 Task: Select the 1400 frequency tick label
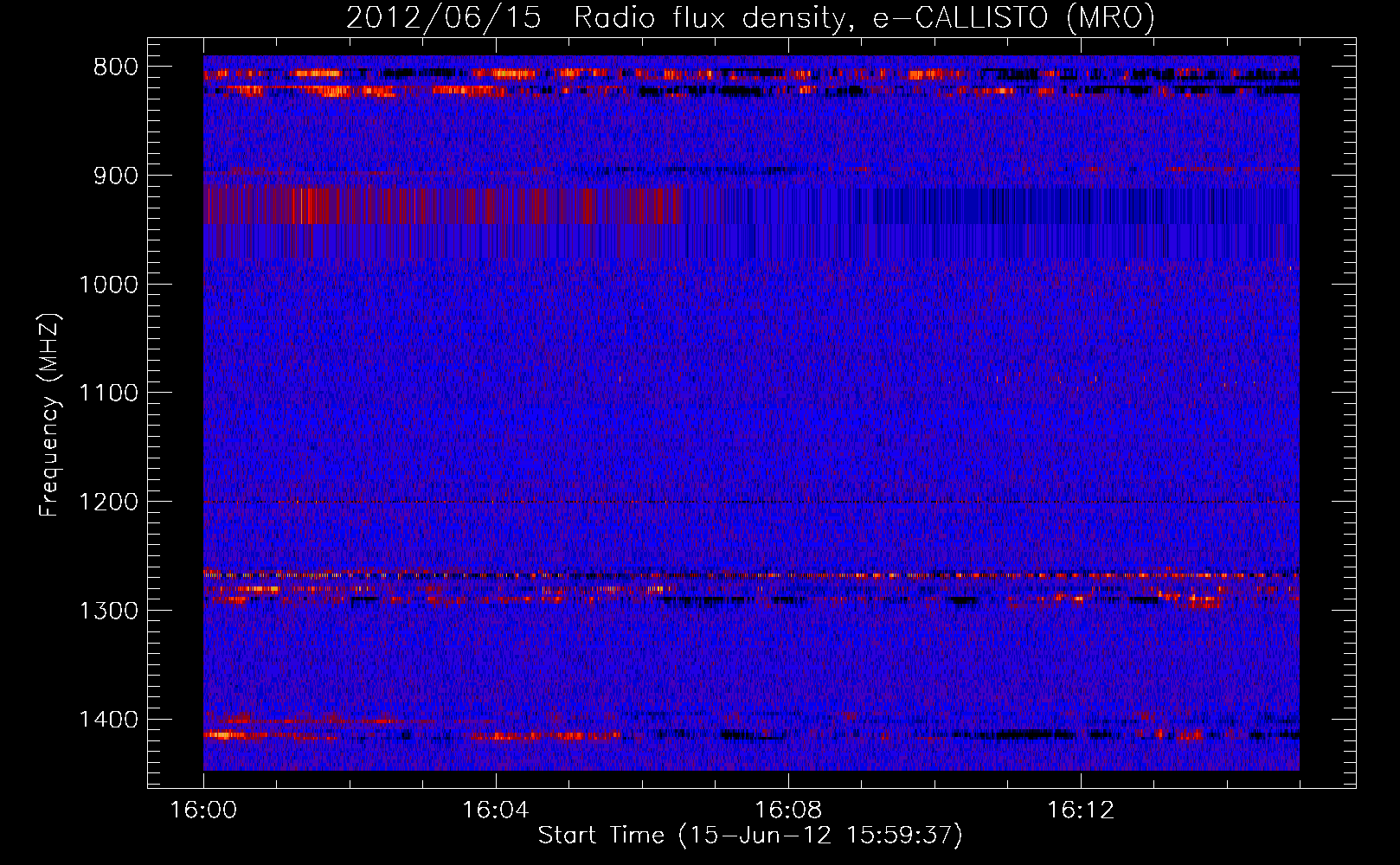tap(109, 720)
